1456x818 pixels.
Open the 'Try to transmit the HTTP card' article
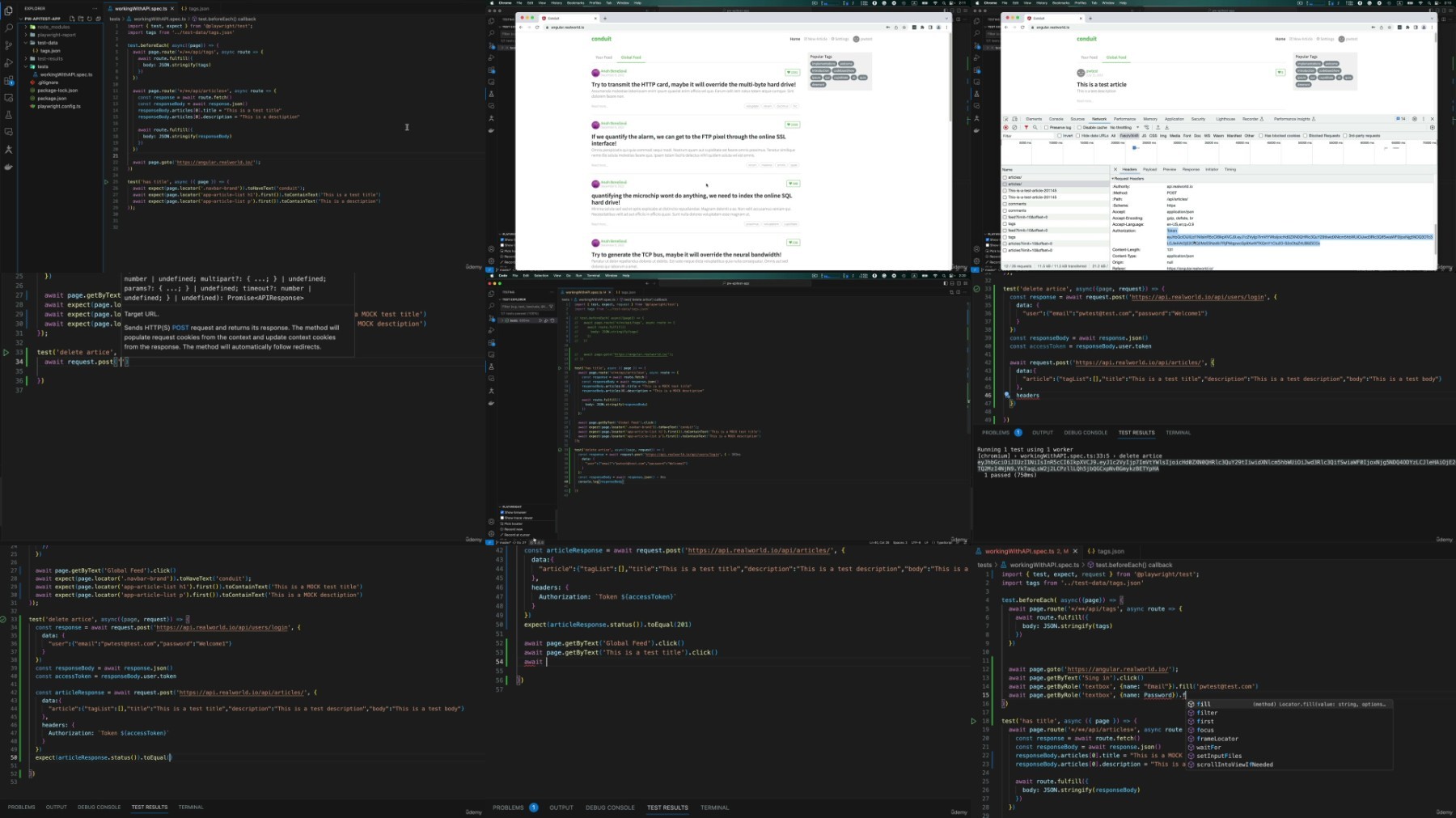pyautogui.click(x=693, y=84)
